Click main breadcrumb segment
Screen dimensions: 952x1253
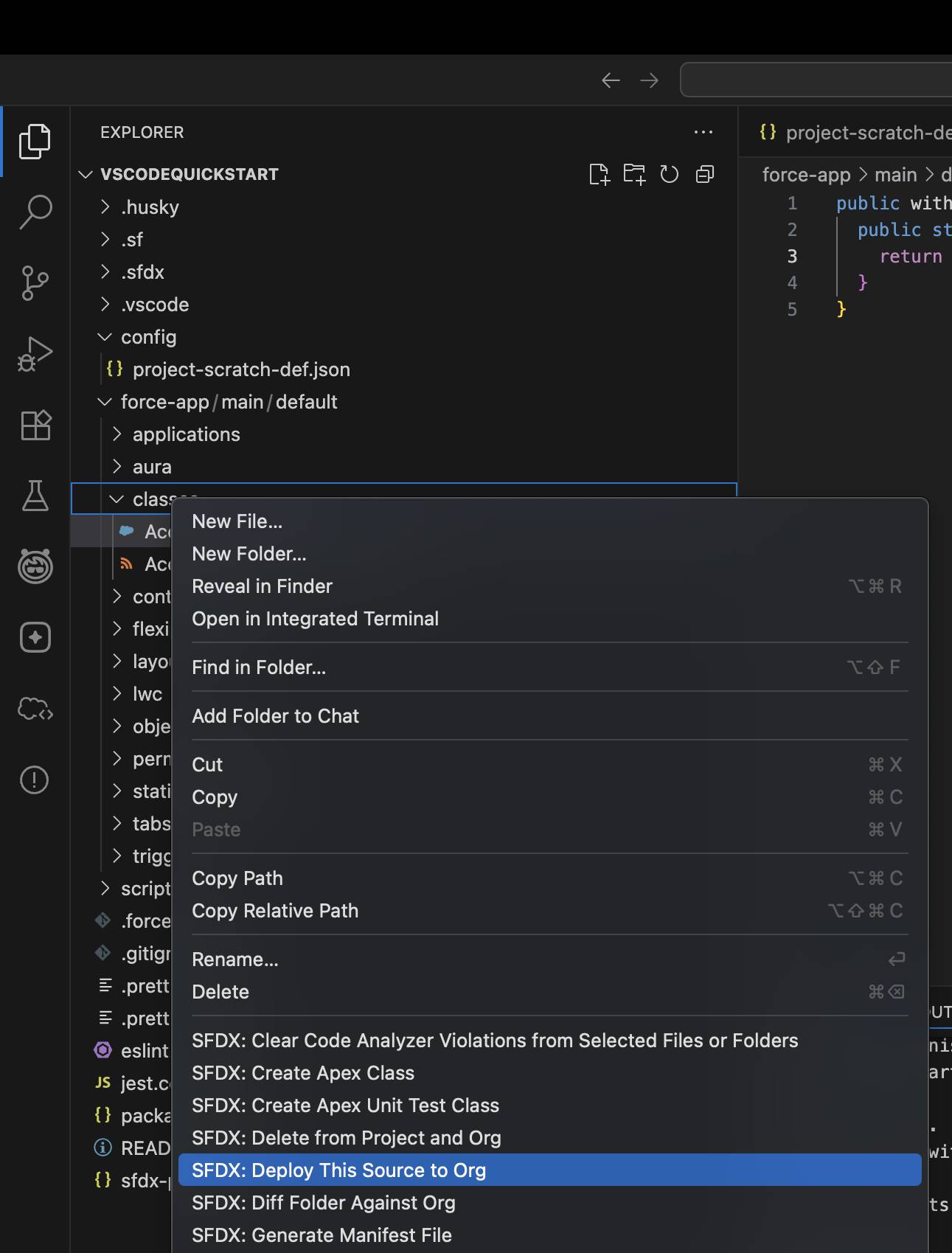click(895, 175)
